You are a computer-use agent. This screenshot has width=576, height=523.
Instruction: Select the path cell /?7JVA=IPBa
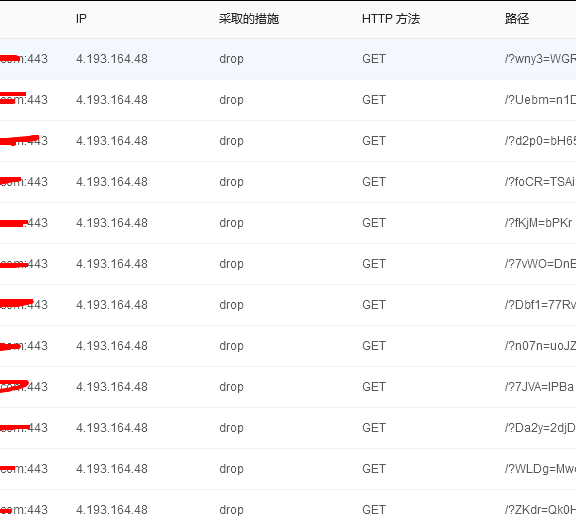coord(539,387)
